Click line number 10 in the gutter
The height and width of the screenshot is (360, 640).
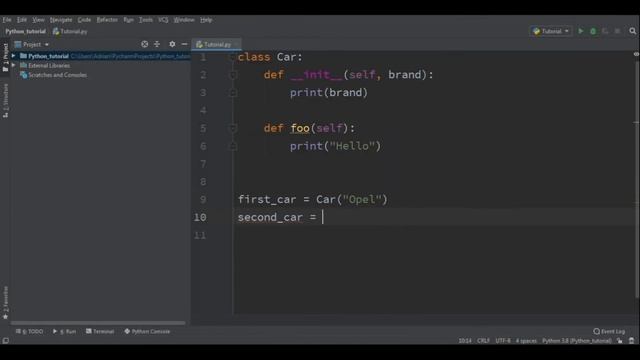click(x=200, y=217)
